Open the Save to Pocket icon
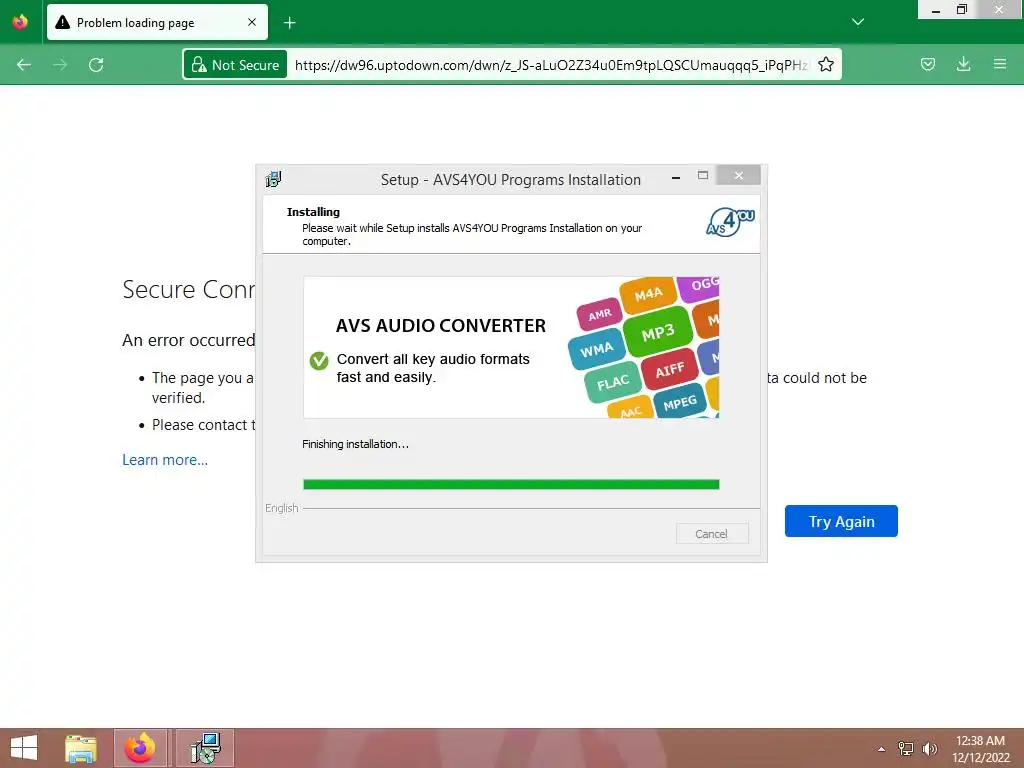Screen dimensions: 1024x768 927,64
